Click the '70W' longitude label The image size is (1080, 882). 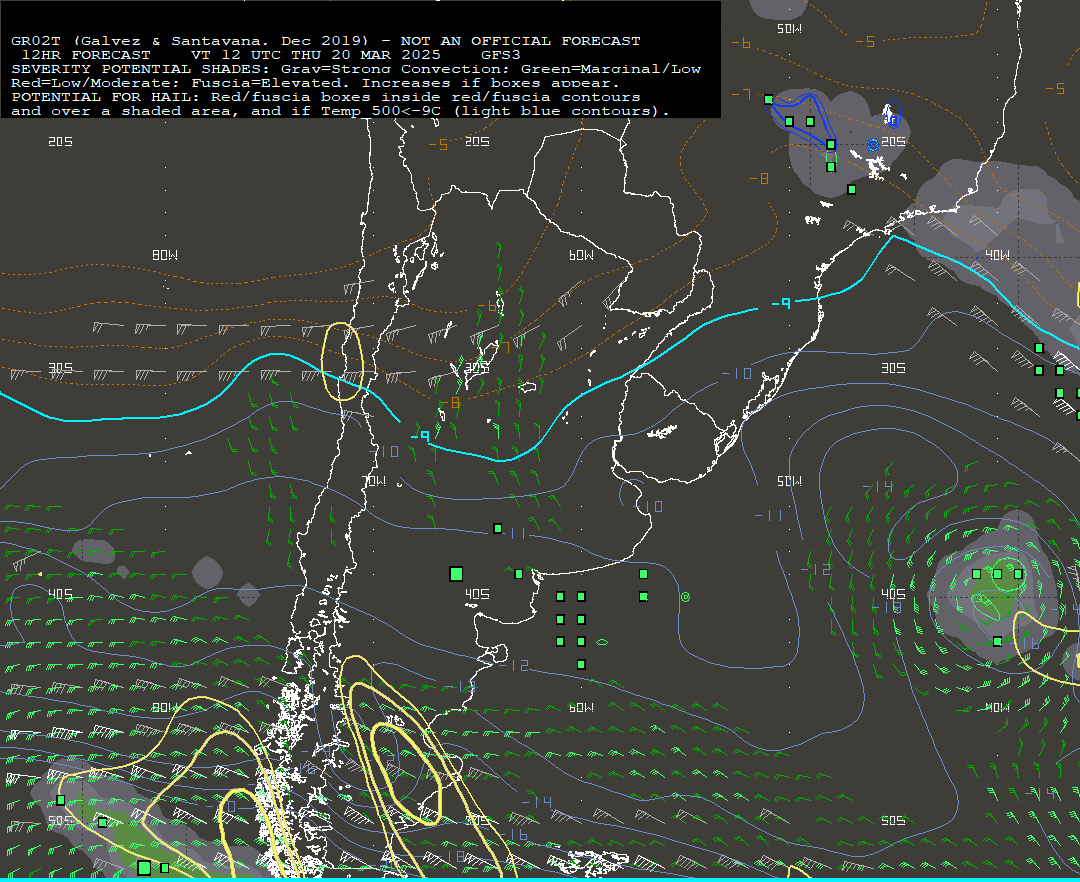click(x=374, y=481)
